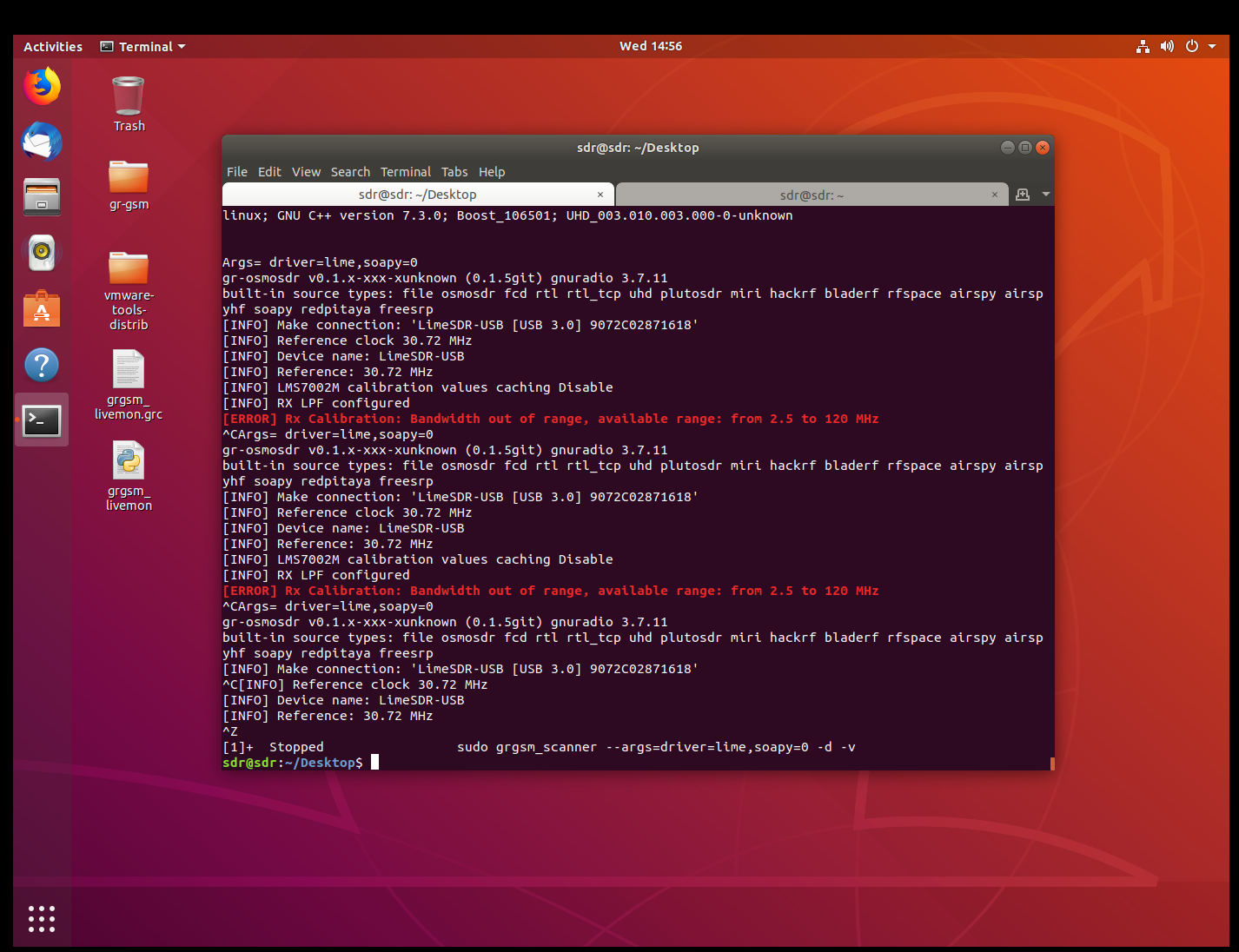Open Rhythmbox music player in dock
This screenshot has width=1239, height=952.
pos(42,253)
